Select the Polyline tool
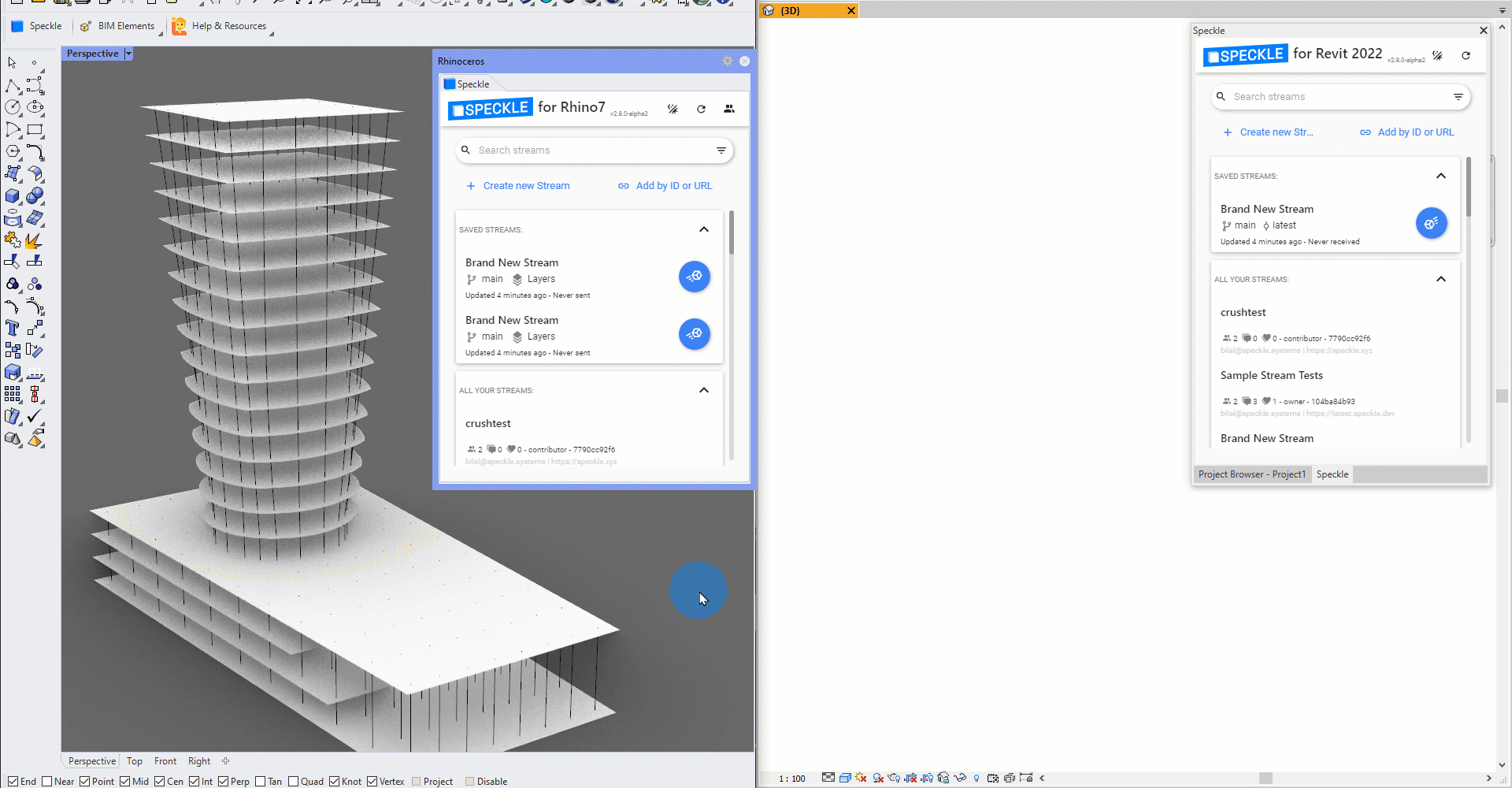 pyautogui.click(x=13, y=85)
